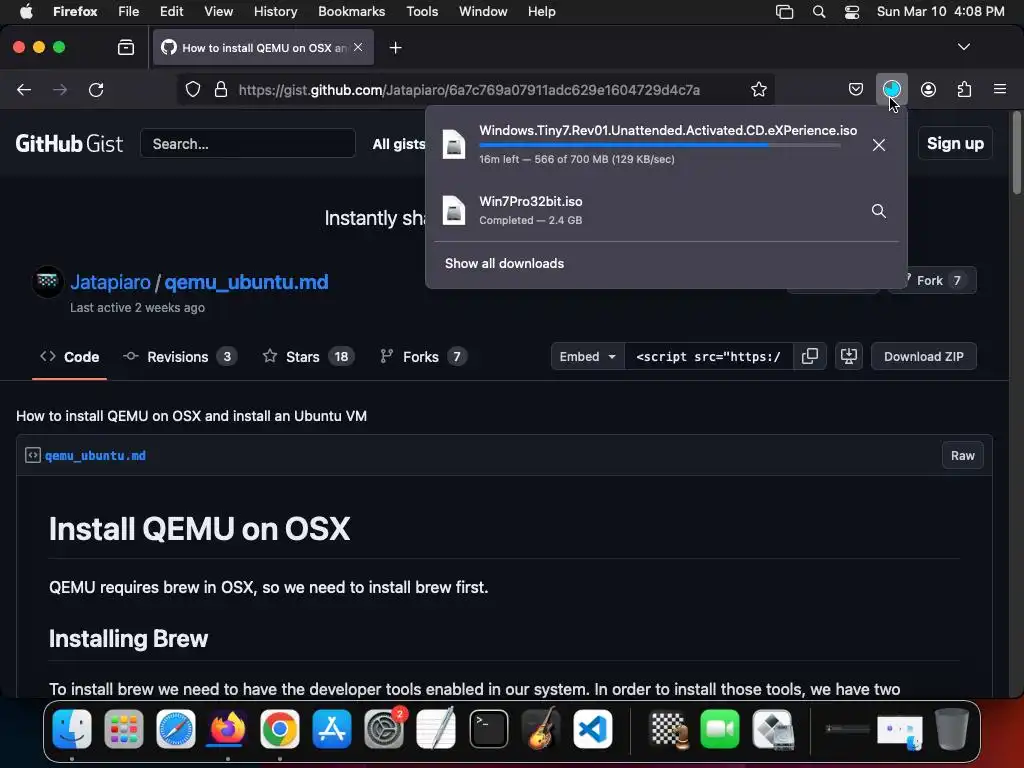Open FaceTime from the Dock
1024x768 pixels.
[x=720, y=729]
